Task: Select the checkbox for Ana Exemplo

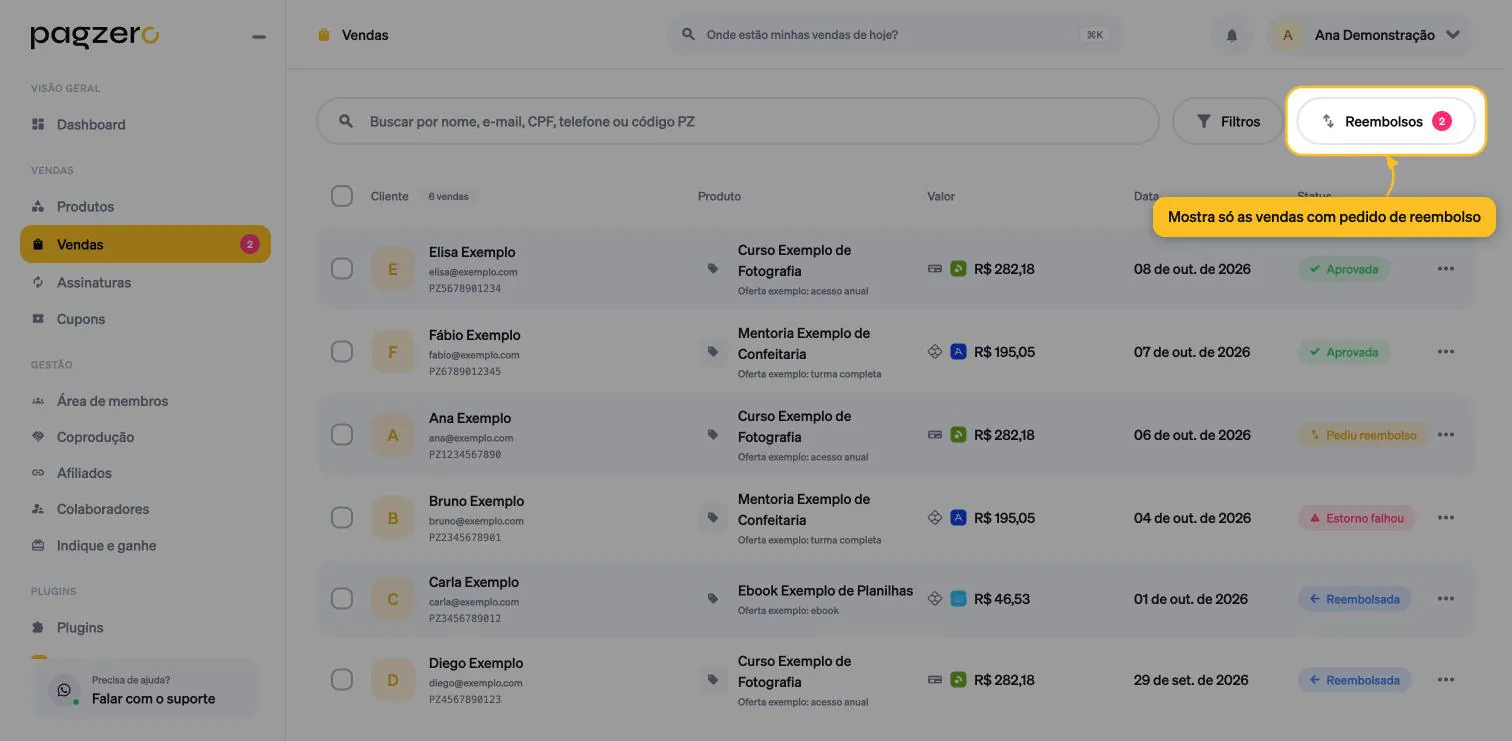Action: coord(342,435)
